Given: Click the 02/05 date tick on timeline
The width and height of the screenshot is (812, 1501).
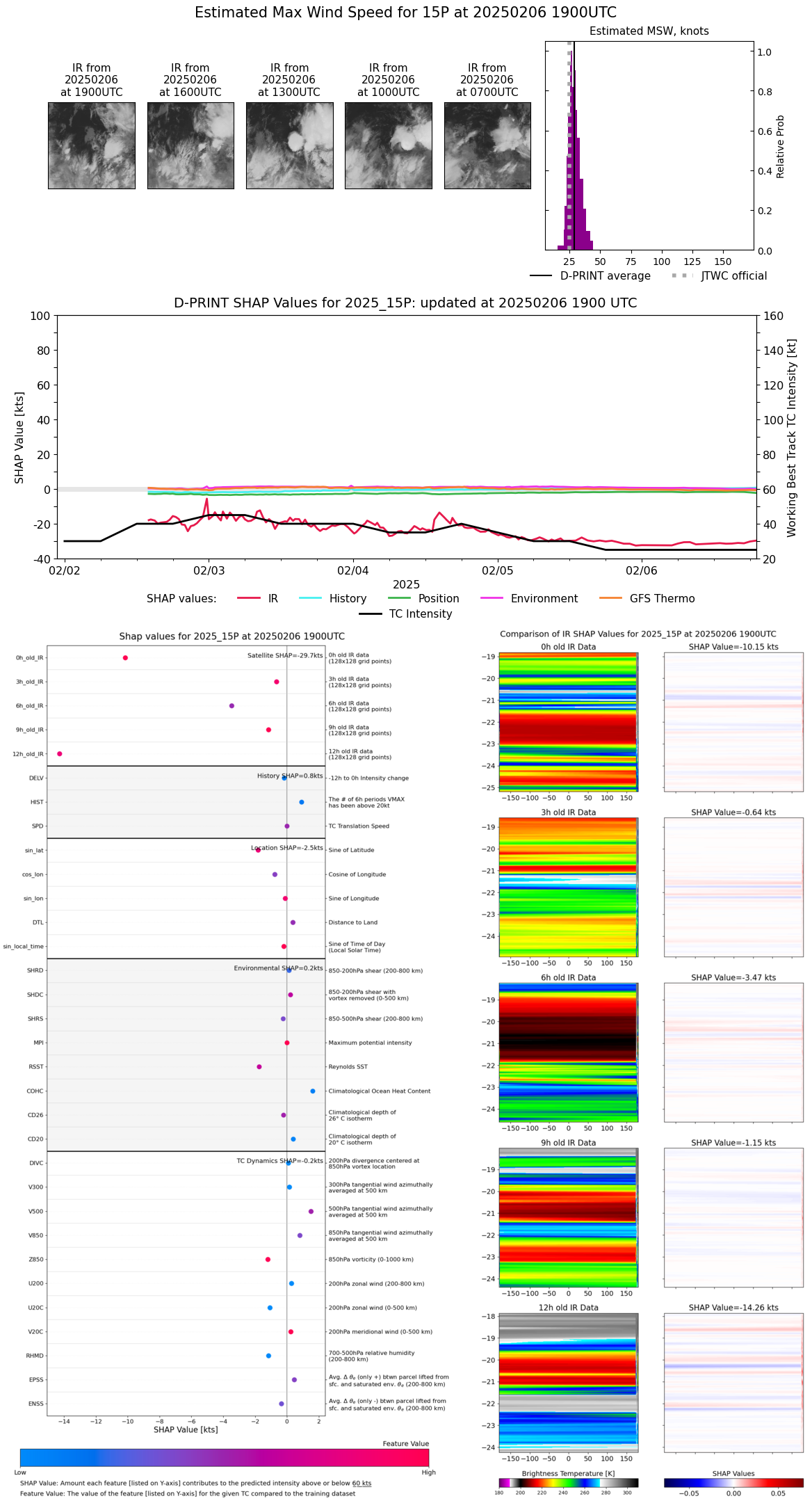Looking at the screenshot, I should coord(497,570).
